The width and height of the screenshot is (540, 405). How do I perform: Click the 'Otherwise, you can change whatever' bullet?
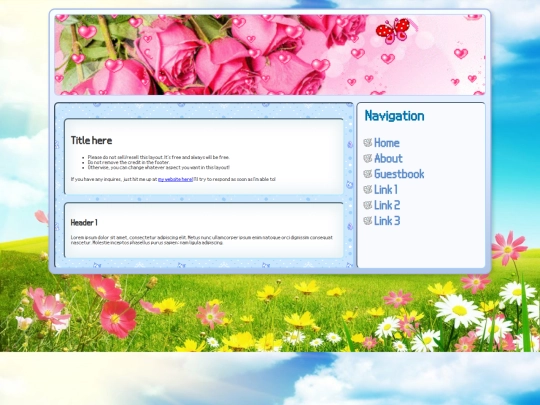pyautogui.click(x=159, y=167)
